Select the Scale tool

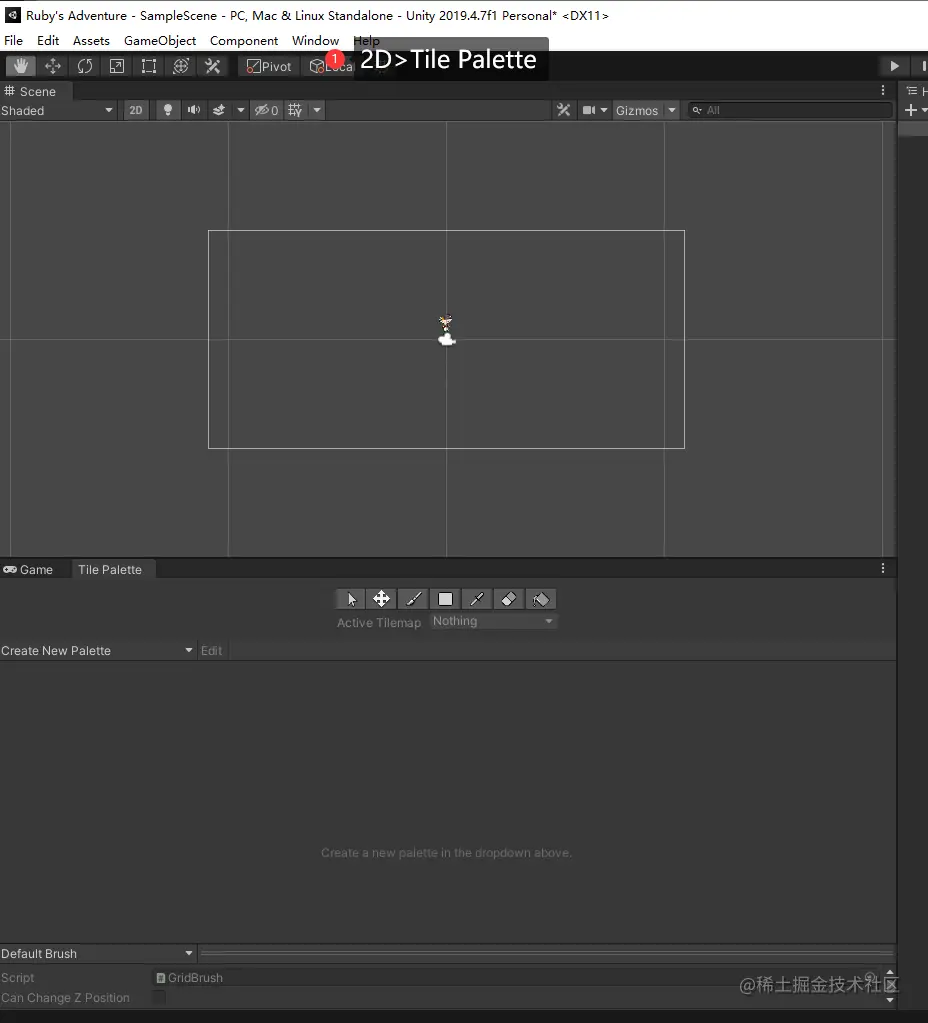[117, 66]
